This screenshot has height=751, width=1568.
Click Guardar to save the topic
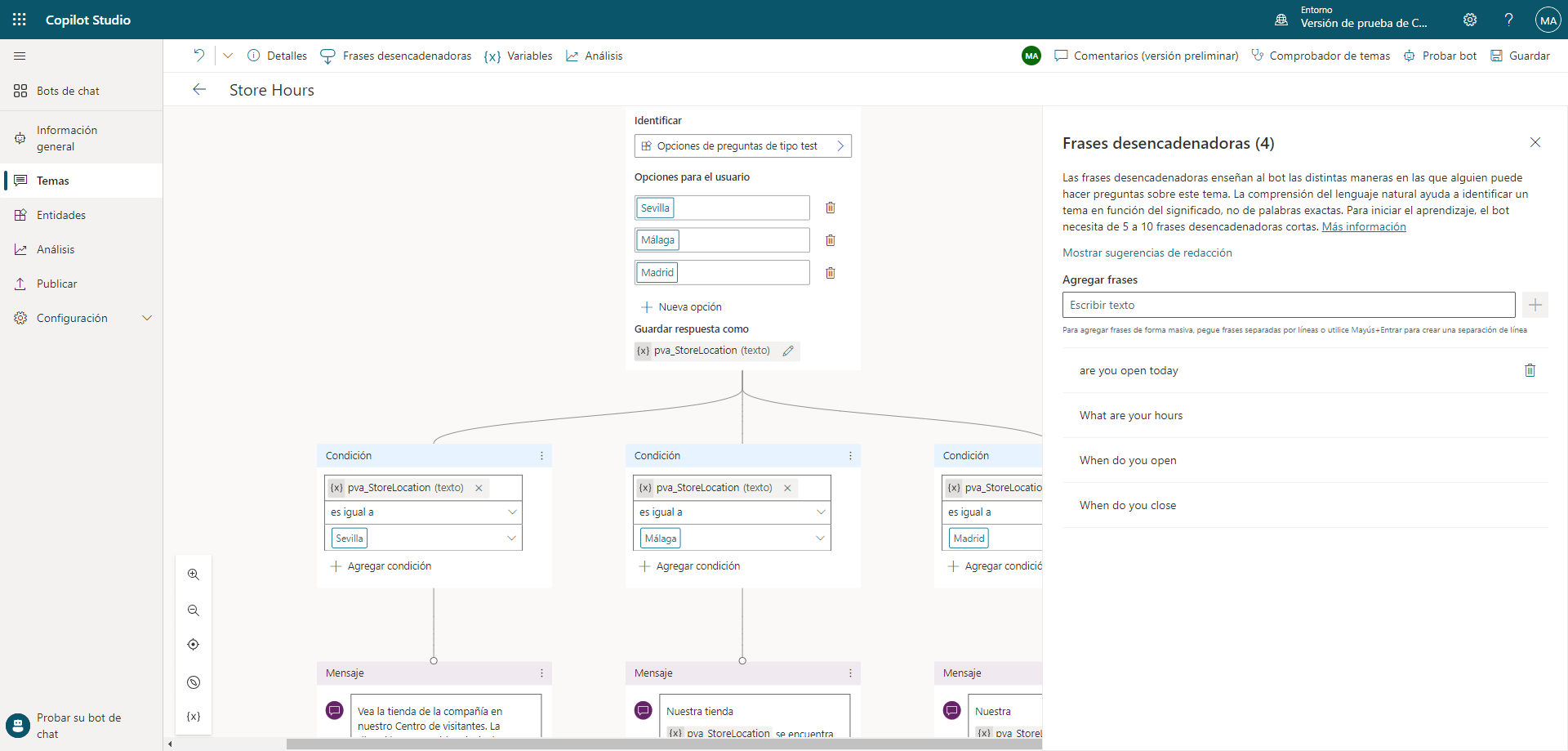click(x=1520, y=56)
